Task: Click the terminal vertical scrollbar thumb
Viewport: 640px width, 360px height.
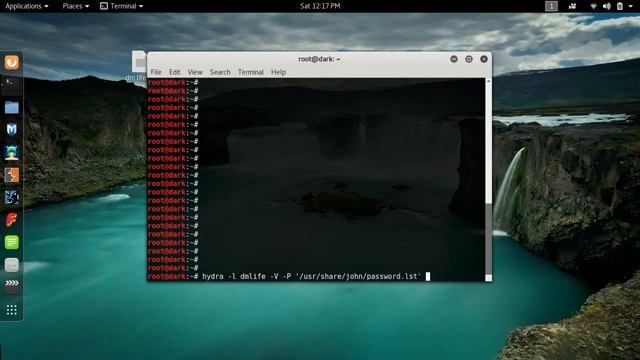Action: coord(488,239)
